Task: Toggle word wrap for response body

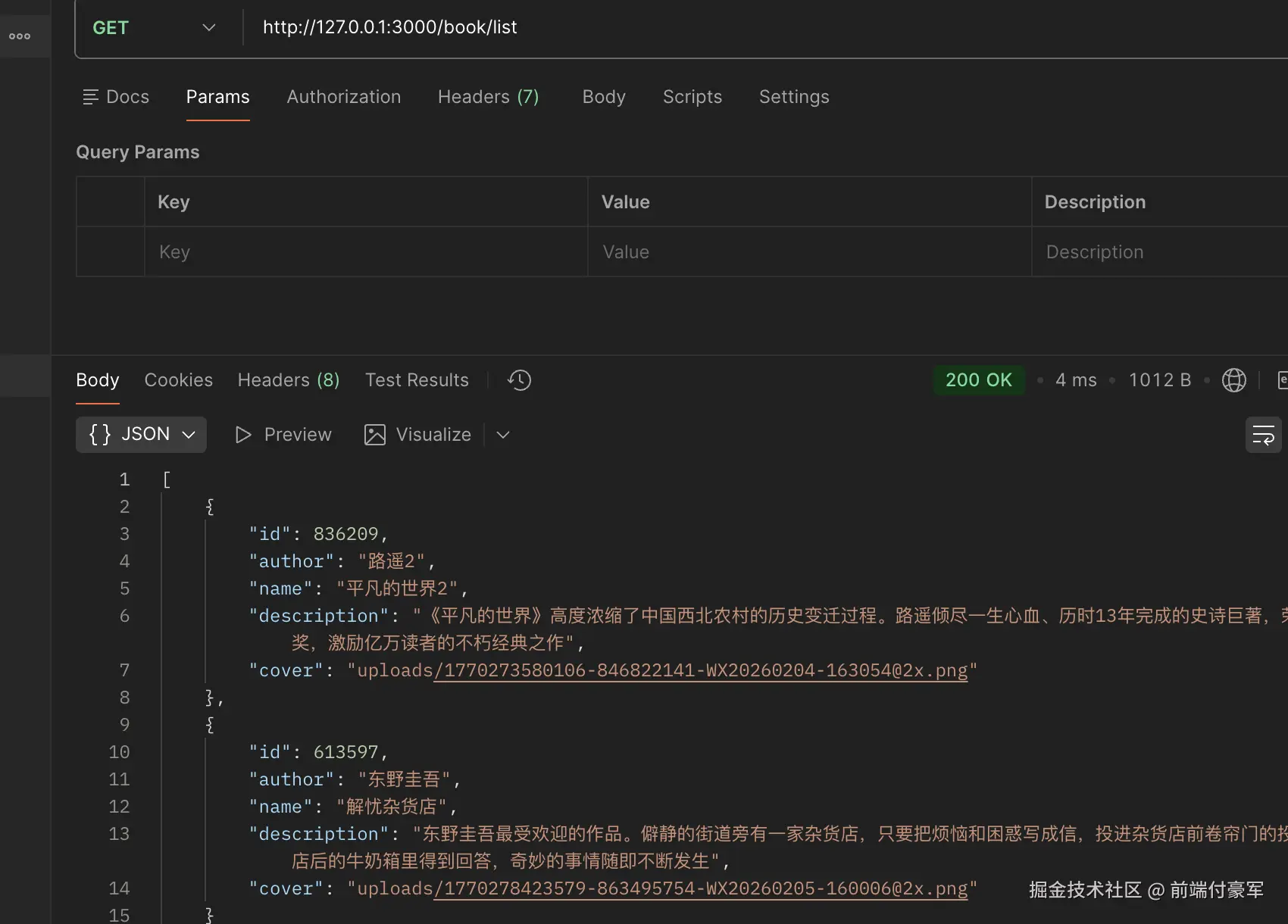Action: pos(1263,435)
